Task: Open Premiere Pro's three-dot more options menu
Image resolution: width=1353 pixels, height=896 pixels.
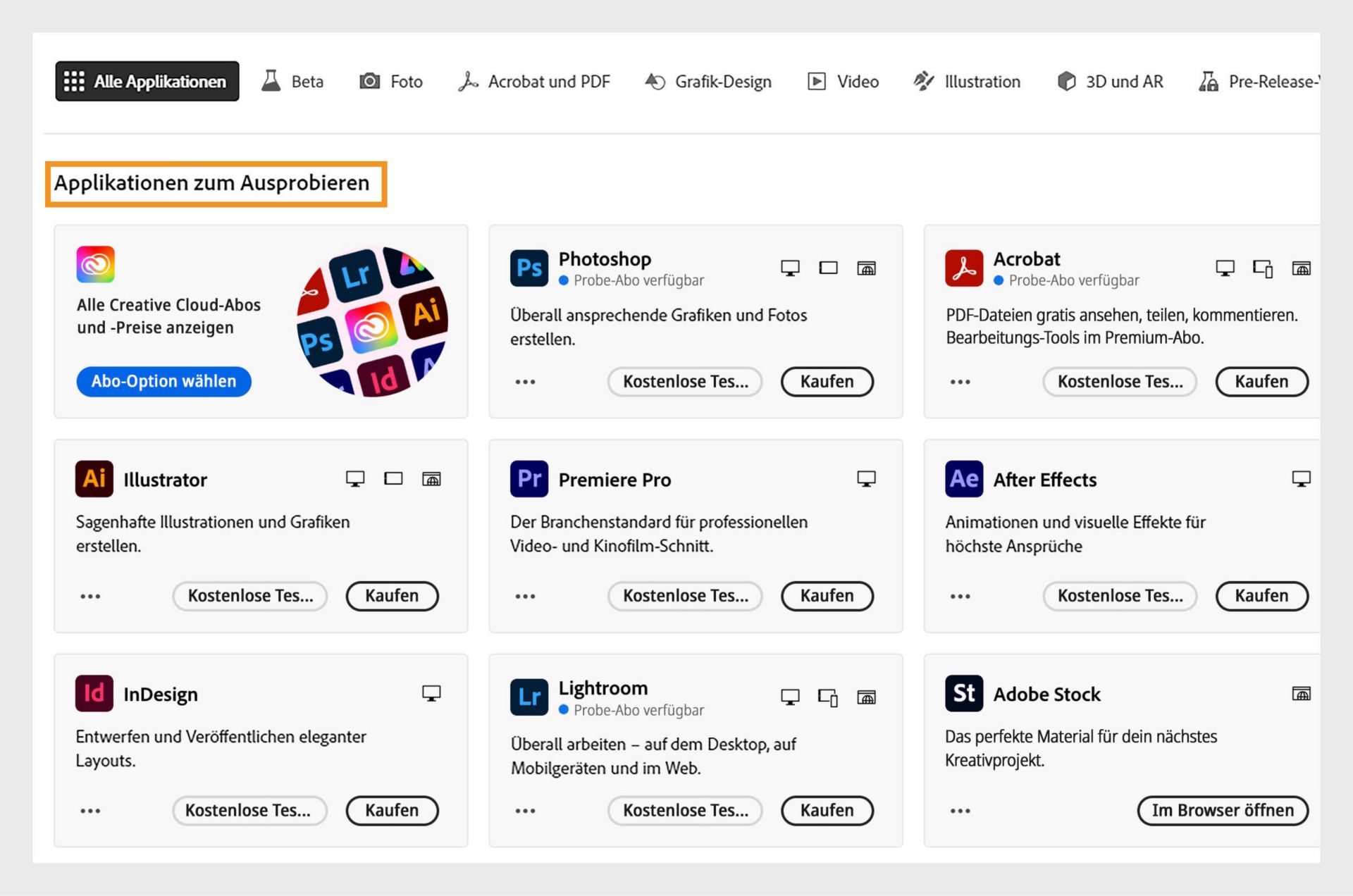Action: coord(525,596)
